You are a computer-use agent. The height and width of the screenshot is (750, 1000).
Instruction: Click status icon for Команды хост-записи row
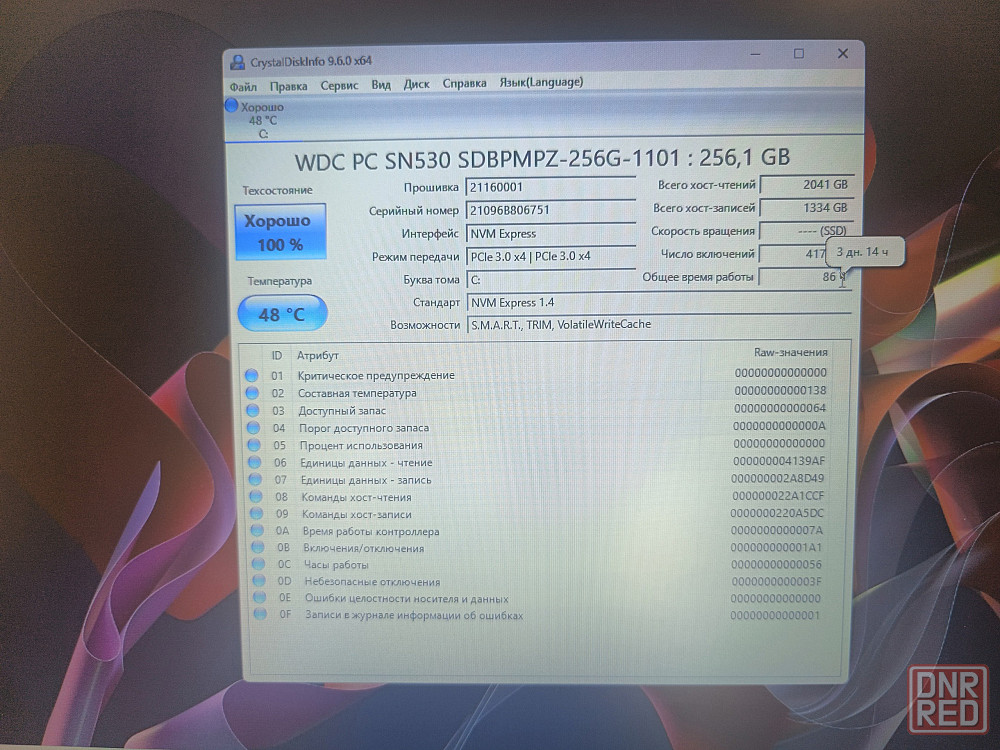tap(256, 513)
